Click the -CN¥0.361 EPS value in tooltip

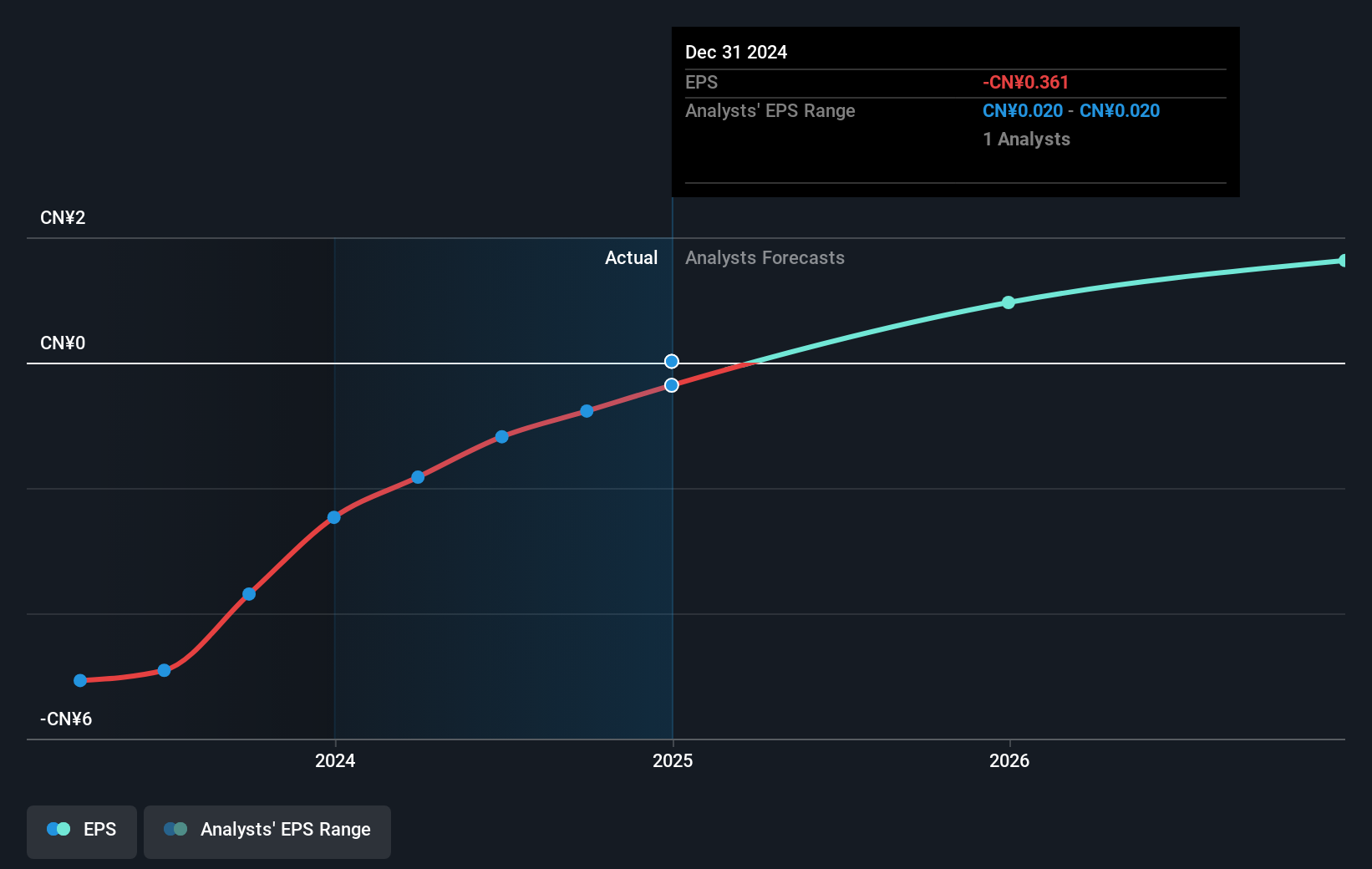coord(1025,82)
